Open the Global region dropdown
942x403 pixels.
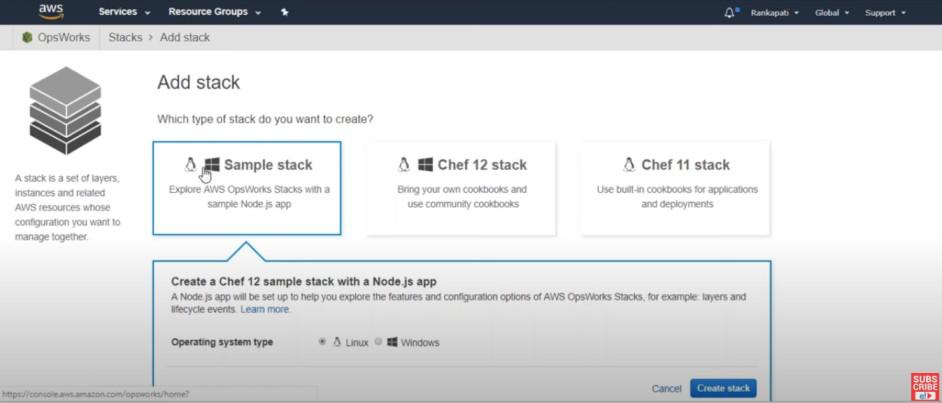[832, 13]
